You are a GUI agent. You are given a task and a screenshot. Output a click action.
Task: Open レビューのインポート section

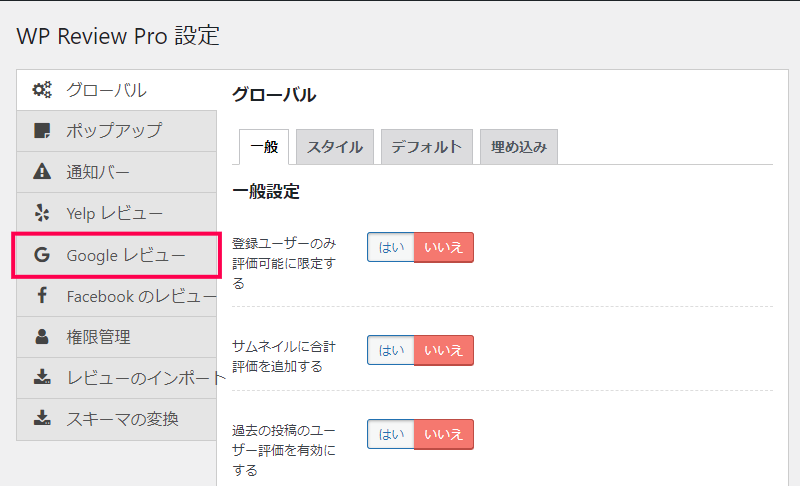117,378
